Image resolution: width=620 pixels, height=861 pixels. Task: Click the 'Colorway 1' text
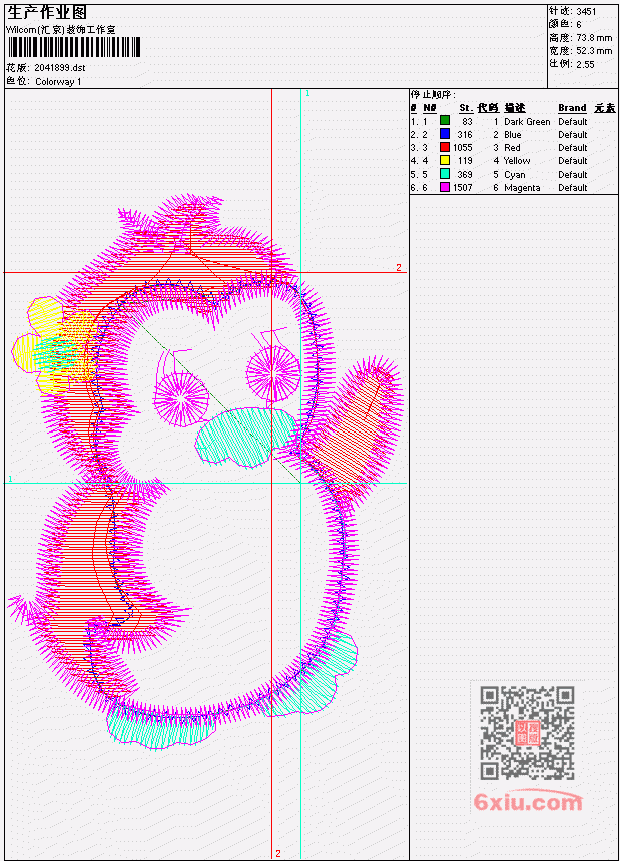(58, 82)
